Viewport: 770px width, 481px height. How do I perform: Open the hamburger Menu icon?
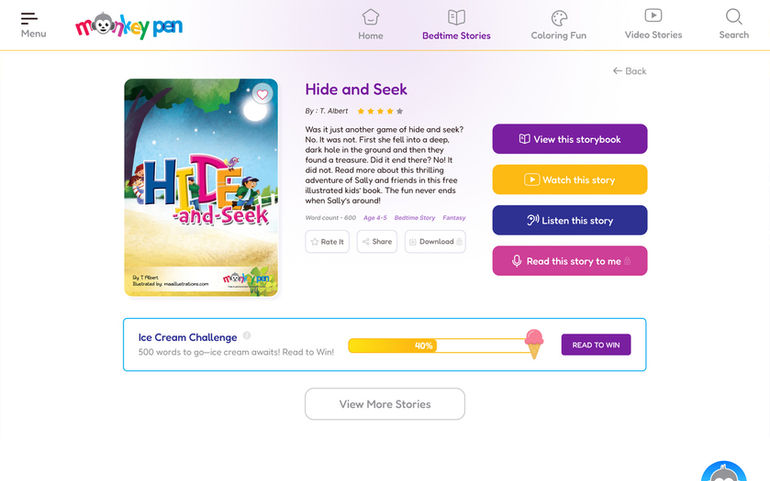tap(29, 18)
